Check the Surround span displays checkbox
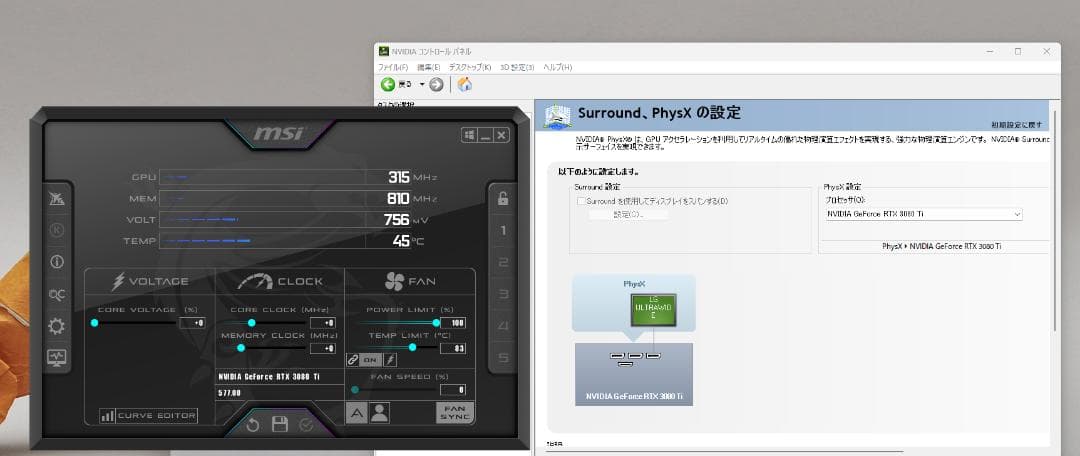Screen dimensions: 1080x456 pos(581,201)
